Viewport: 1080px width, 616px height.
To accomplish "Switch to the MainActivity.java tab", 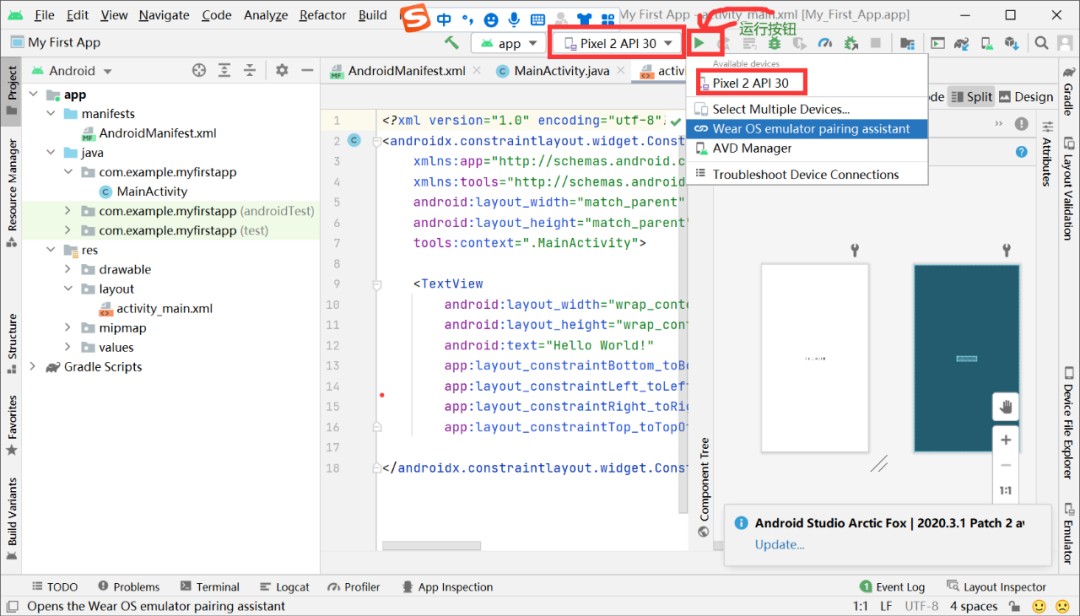I will click(x=561, y=71).
